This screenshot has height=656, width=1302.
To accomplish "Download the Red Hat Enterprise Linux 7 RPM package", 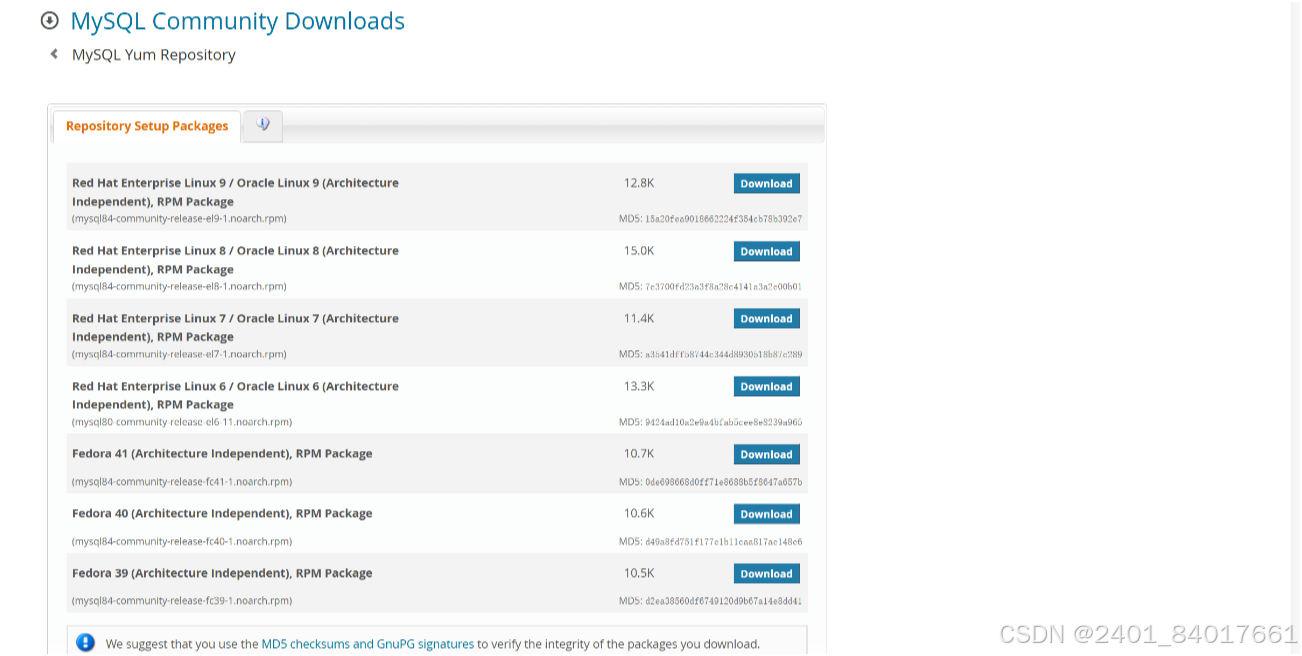I will tap(766, 318).
